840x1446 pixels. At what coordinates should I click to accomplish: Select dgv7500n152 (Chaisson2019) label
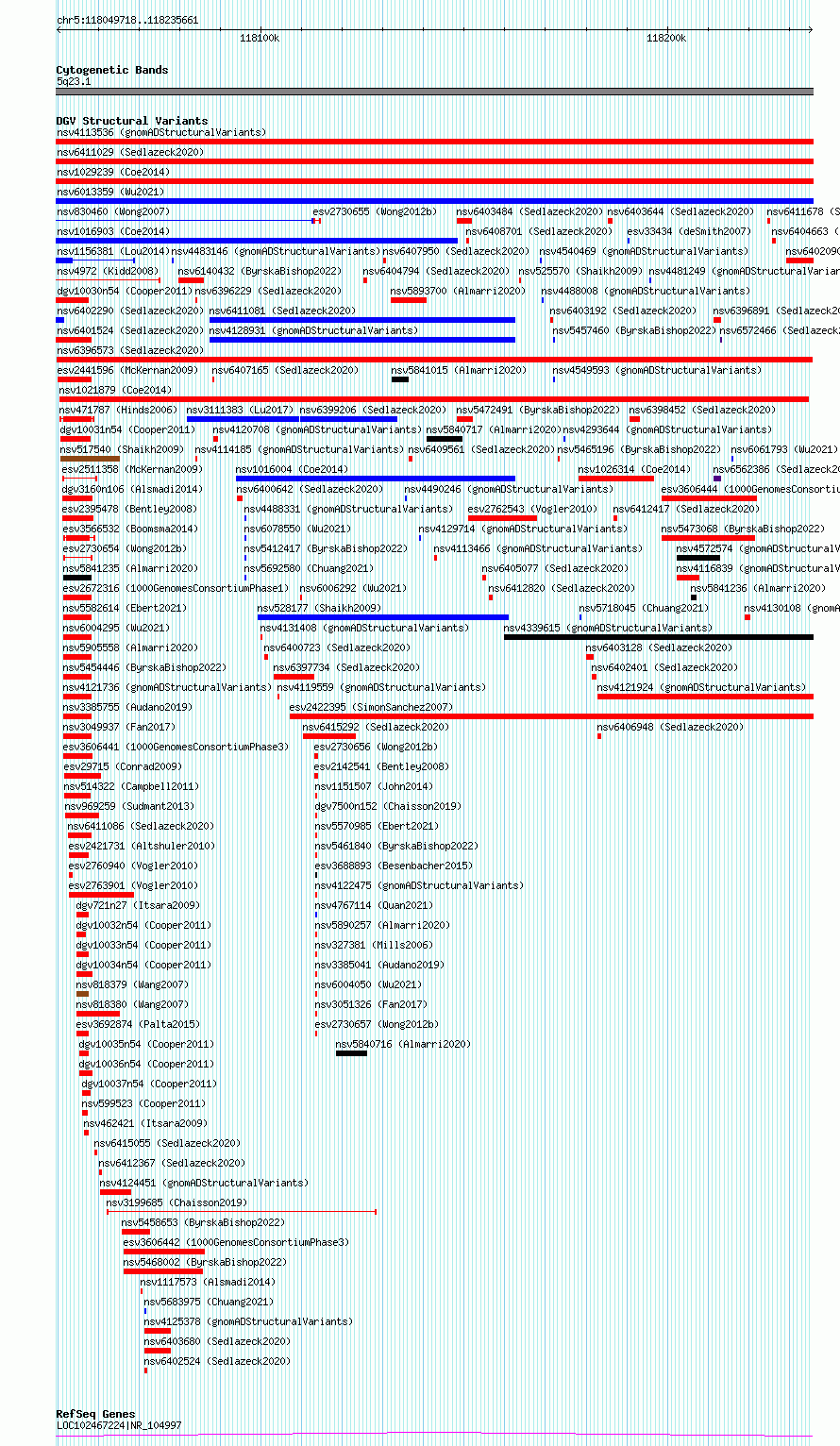389,806
